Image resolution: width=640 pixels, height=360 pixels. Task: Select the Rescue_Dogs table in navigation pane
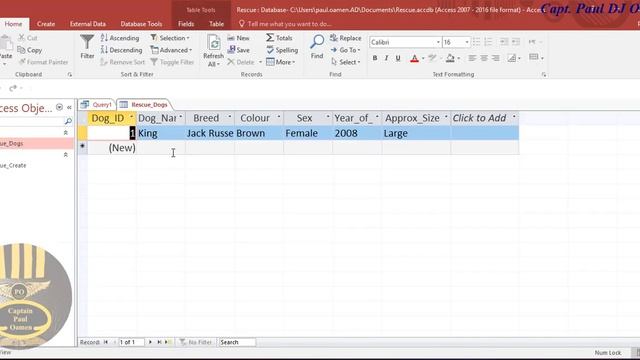pos(37,143)
